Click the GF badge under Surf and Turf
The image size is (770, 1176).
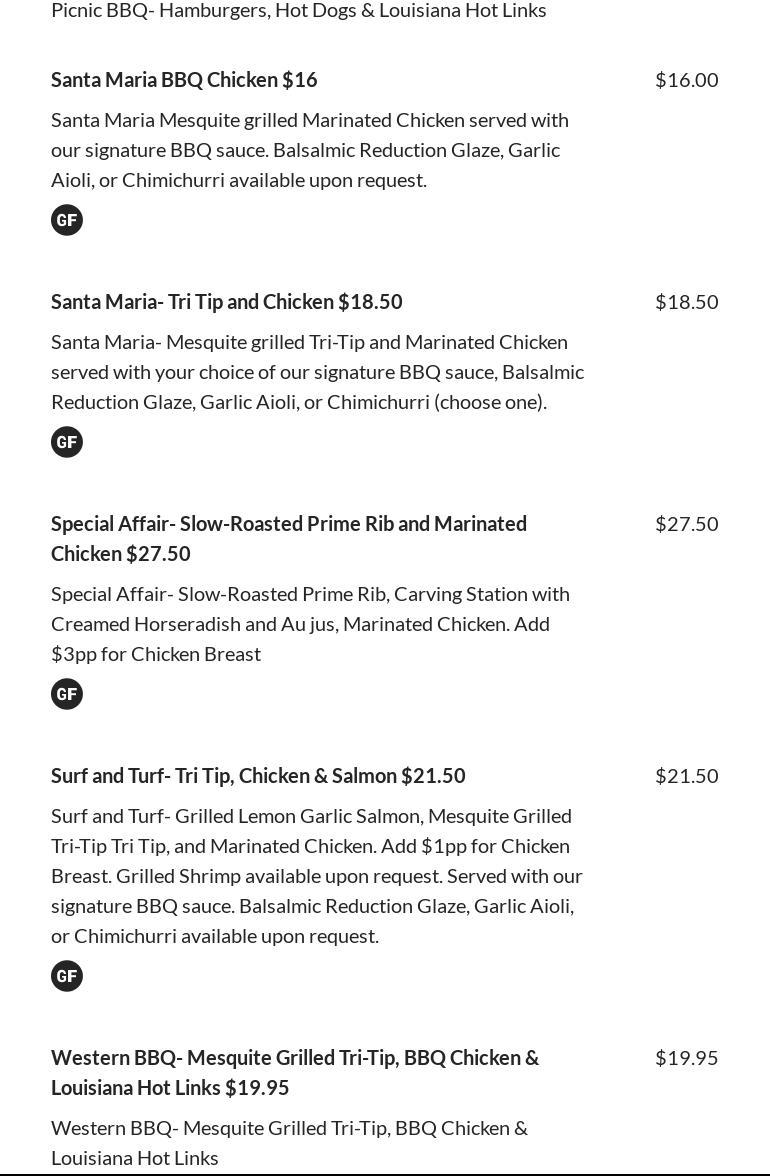pos(67,976)
